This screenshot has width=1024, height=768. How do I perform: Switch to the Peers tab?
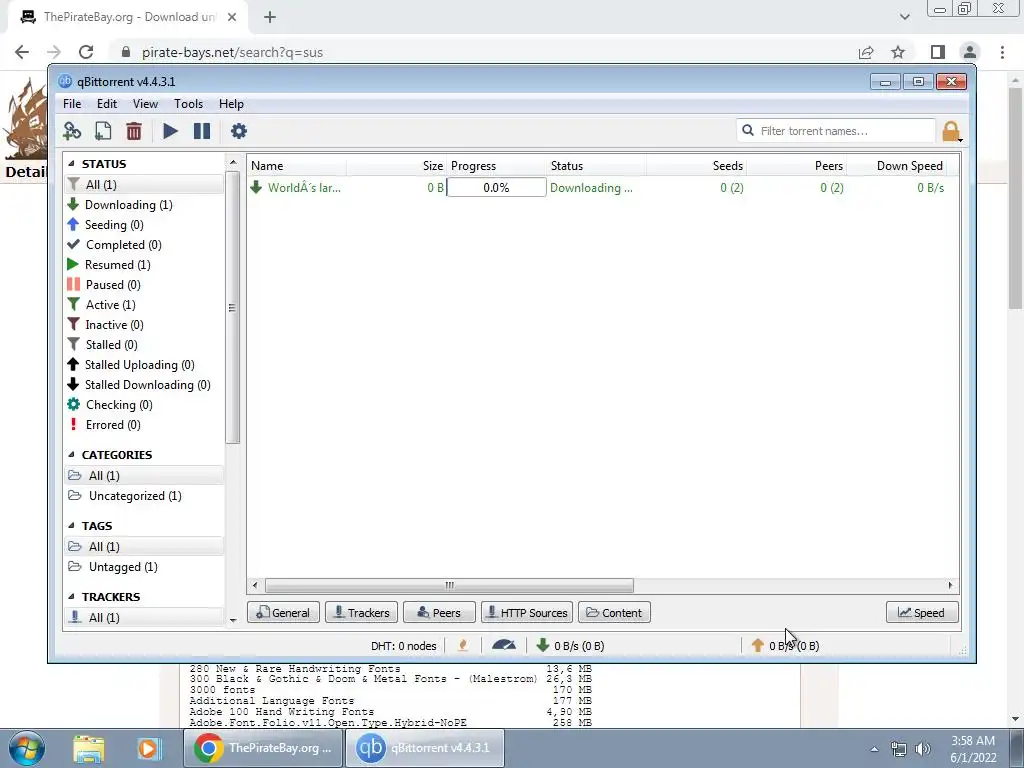pos(439,613)
